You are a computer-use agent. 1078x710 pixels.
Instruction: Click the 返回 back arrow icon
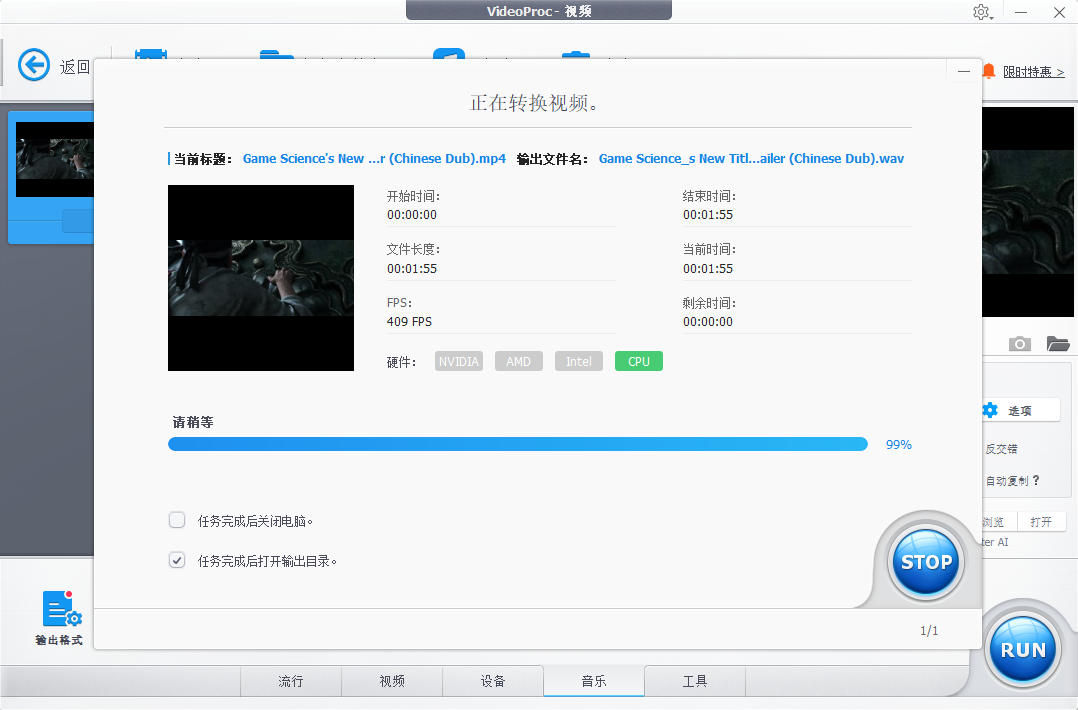pos(33,64)
